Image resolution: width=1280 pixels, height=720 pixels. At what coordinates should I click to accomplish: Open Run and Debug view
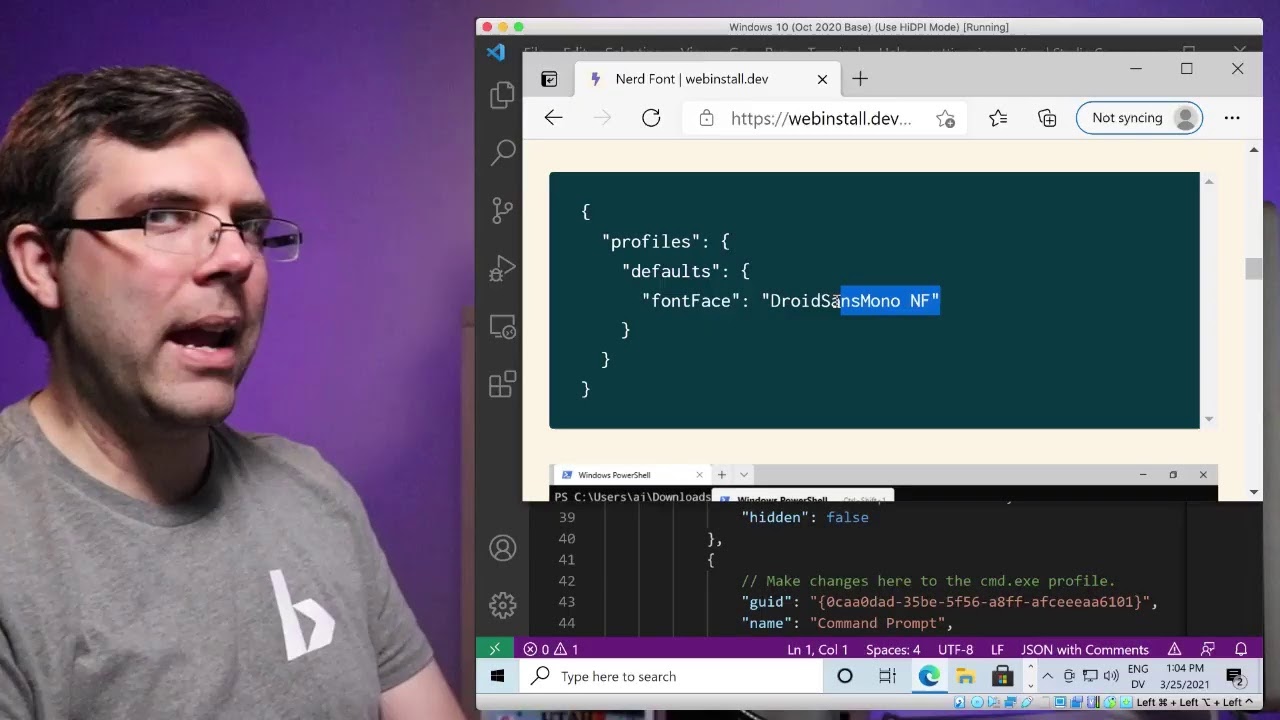pos(502,268)
